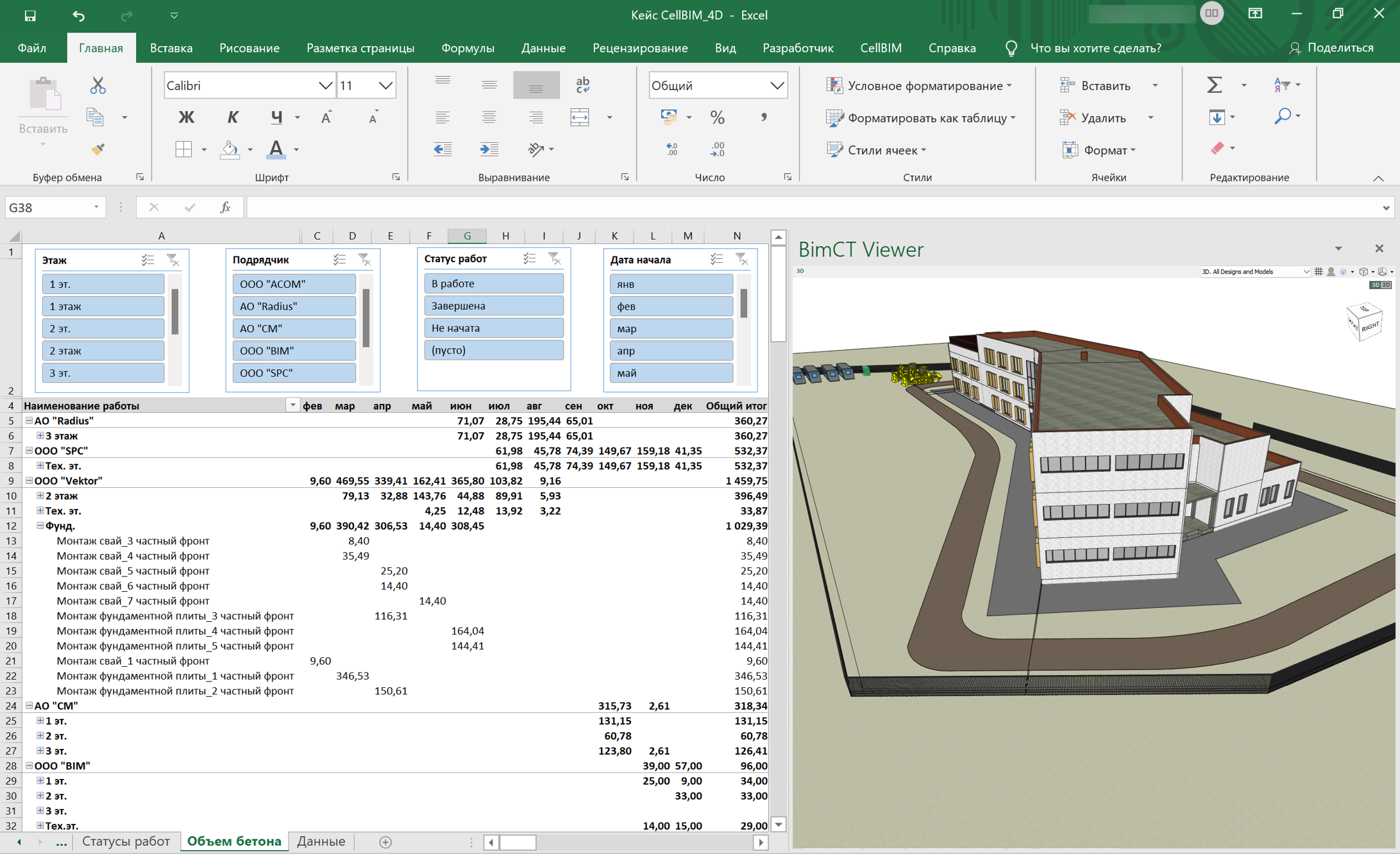The width and height of the screenshot is (1400, 854).
Task: Clear filter on the Этаж slicer
Action: 173,260
